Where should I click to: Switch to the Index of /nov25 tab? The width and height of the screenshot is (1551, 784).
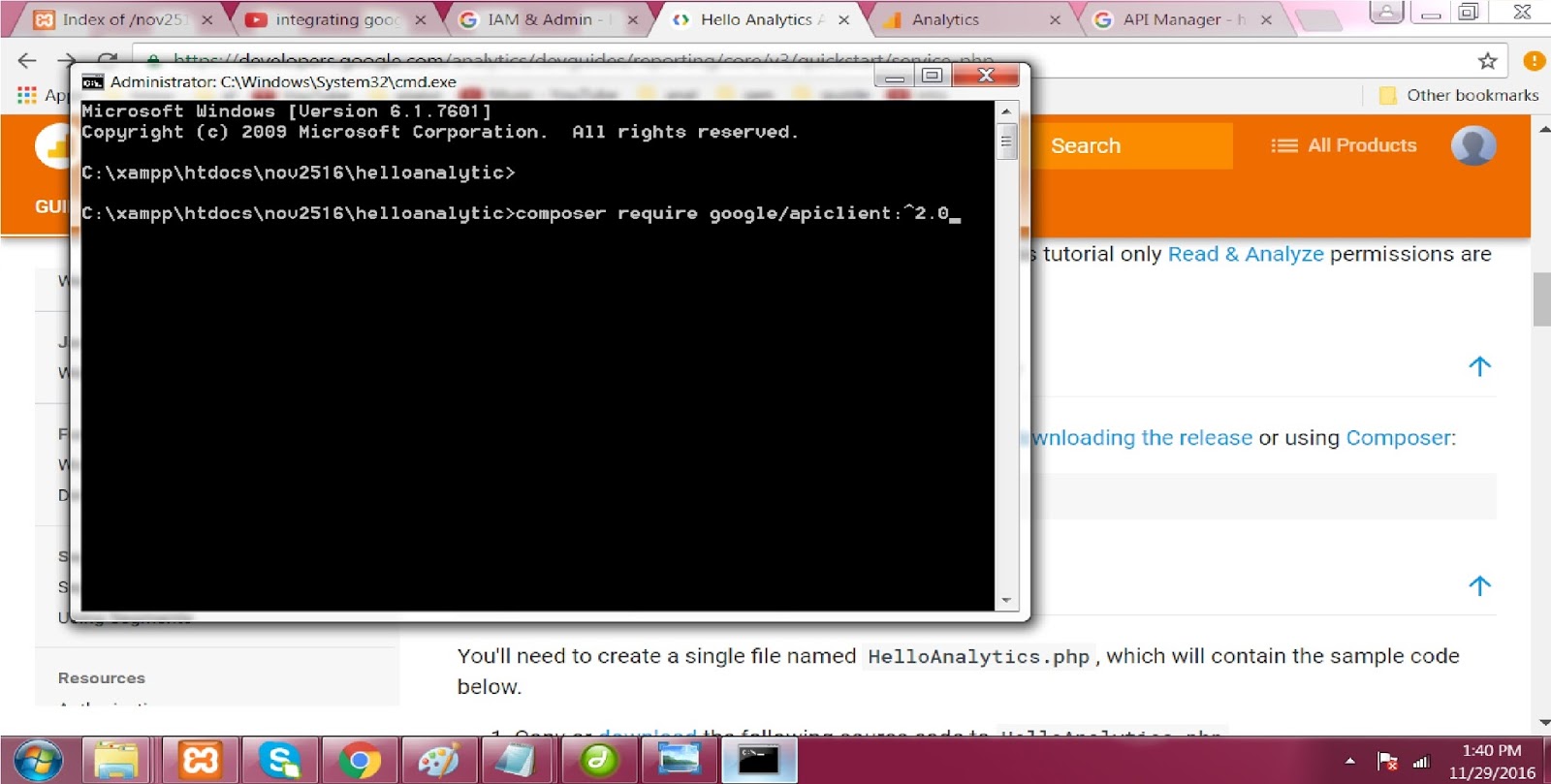pyautogui.click(x=122, y=19)
